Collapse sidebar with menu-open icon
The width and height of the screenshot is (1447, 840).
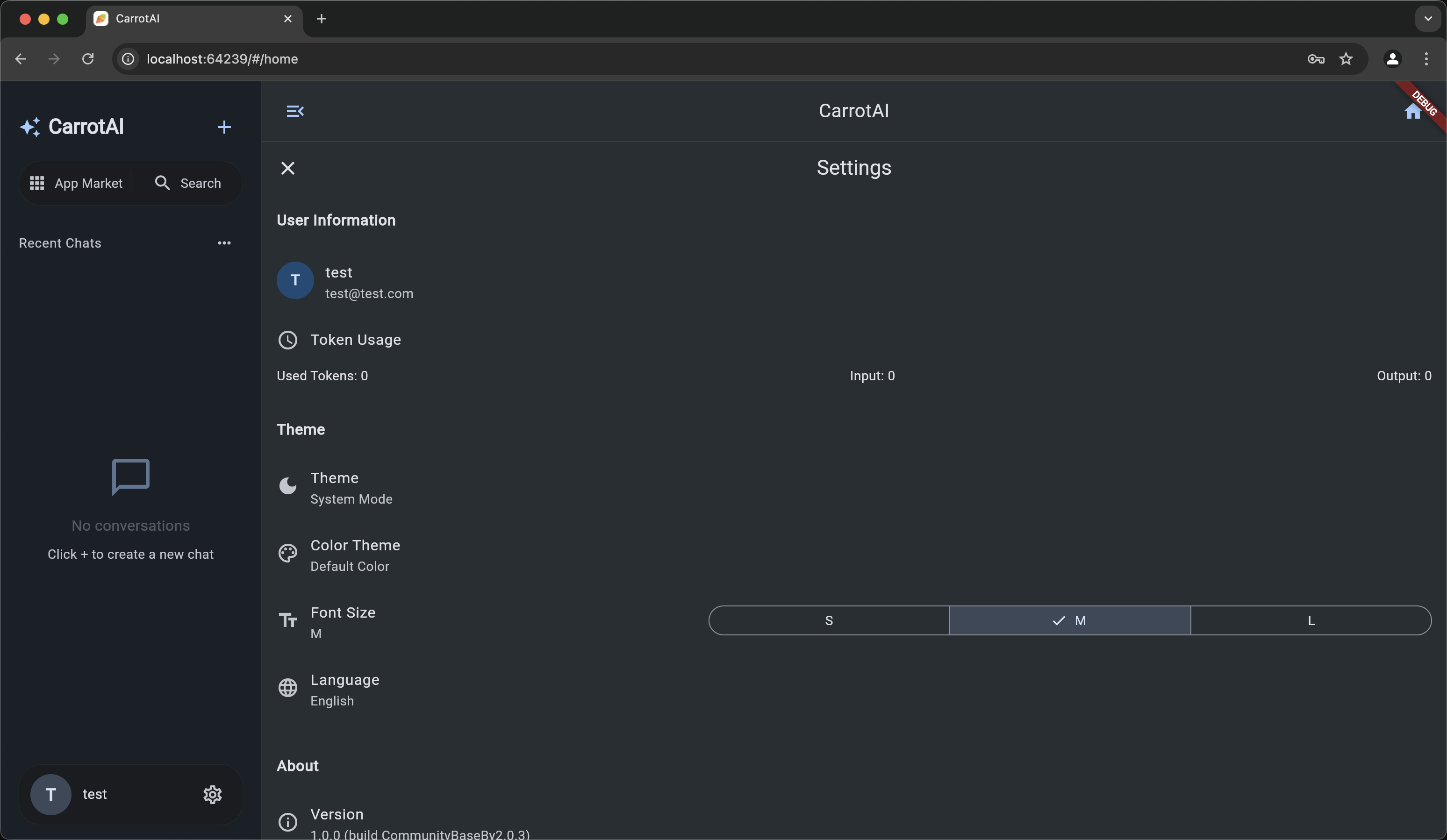(294, 111)
